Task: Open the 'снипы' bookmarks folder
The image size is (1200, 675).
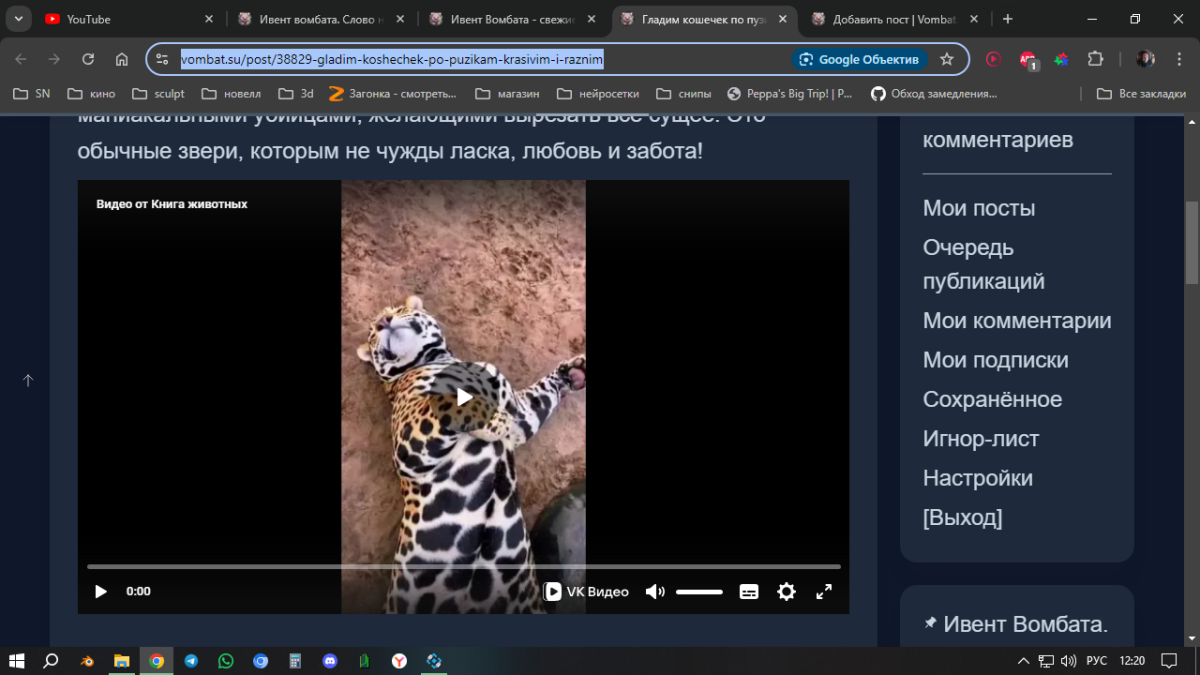Action: pyautogui.click(x=684, y=94)
